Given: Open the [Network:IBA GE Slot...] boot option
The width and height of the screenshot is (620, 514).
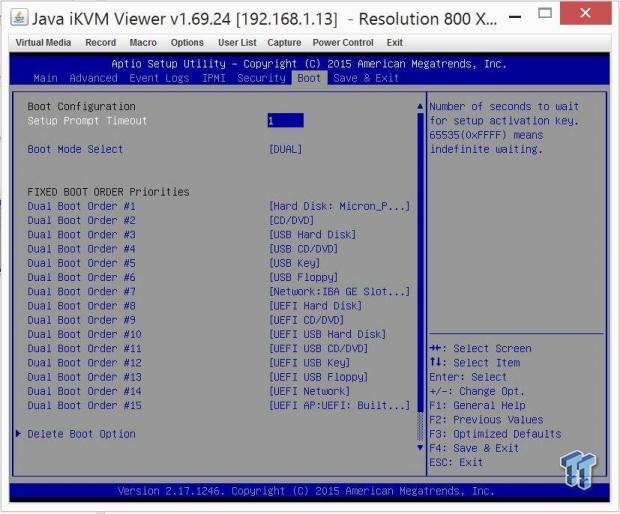Looking at the screenshot, I should tap(339, 291).
